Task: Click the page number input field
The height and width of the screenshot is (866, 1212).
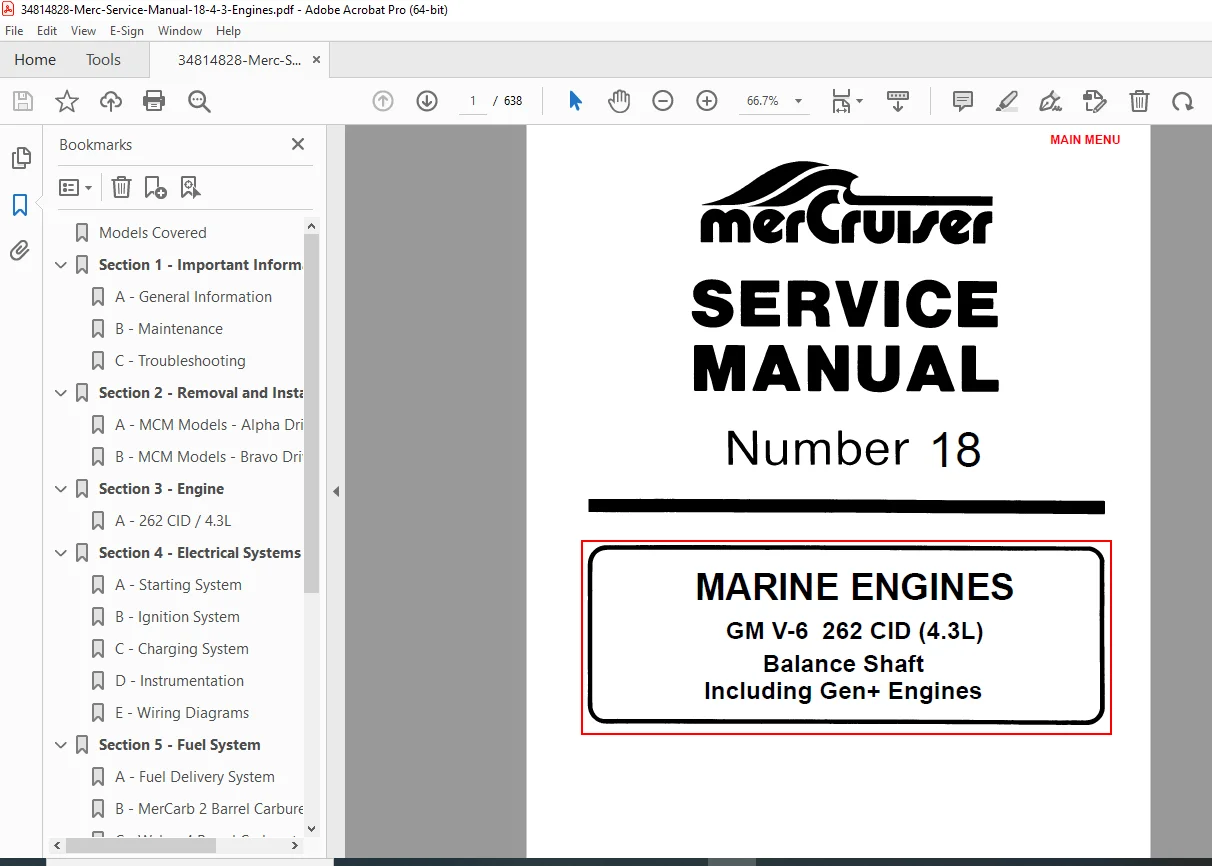Action: [x=472, y=101]
